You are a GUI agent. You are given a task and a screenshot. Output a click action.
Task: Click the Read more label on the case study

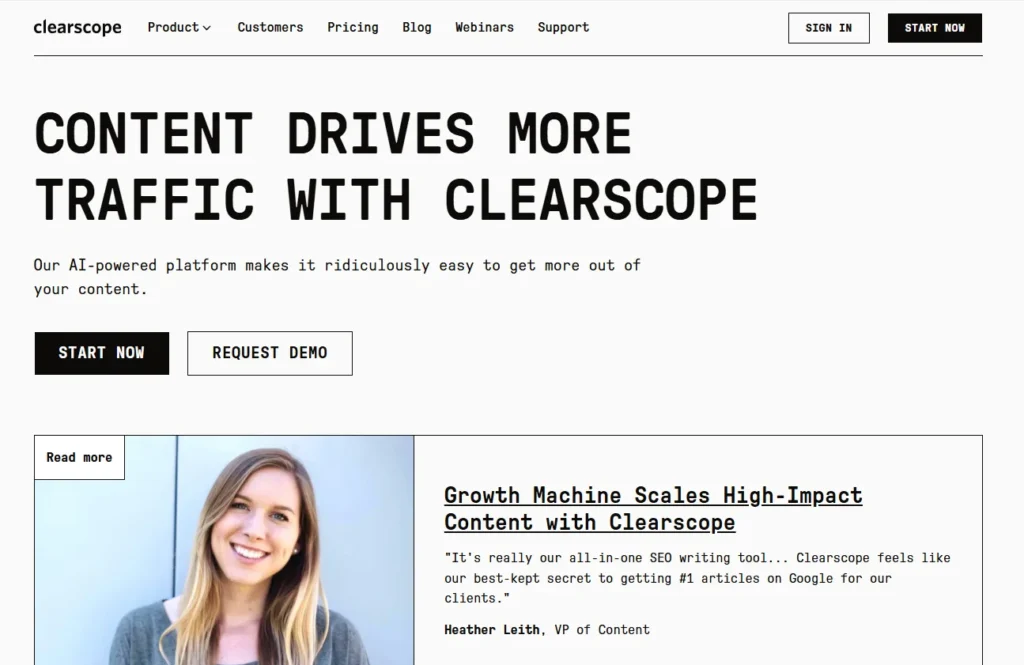tap(79, 457)
